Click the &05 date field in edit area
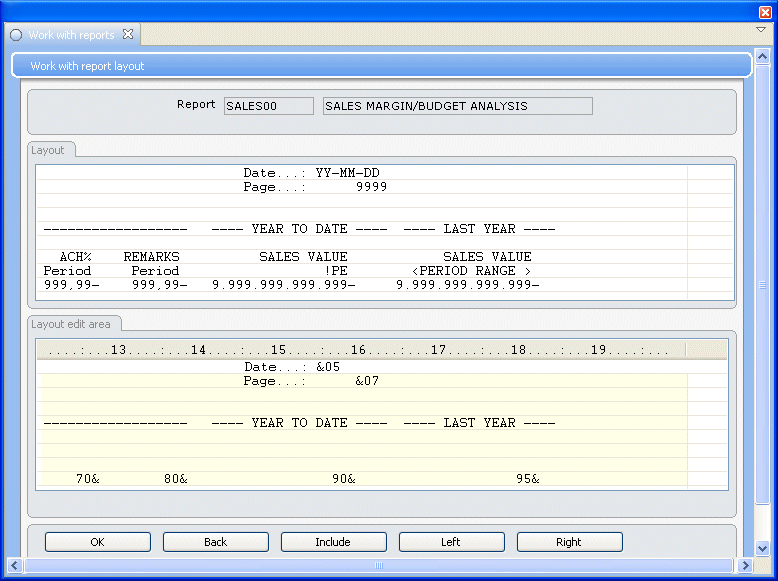Screen dimensions: 778x581 328,367
